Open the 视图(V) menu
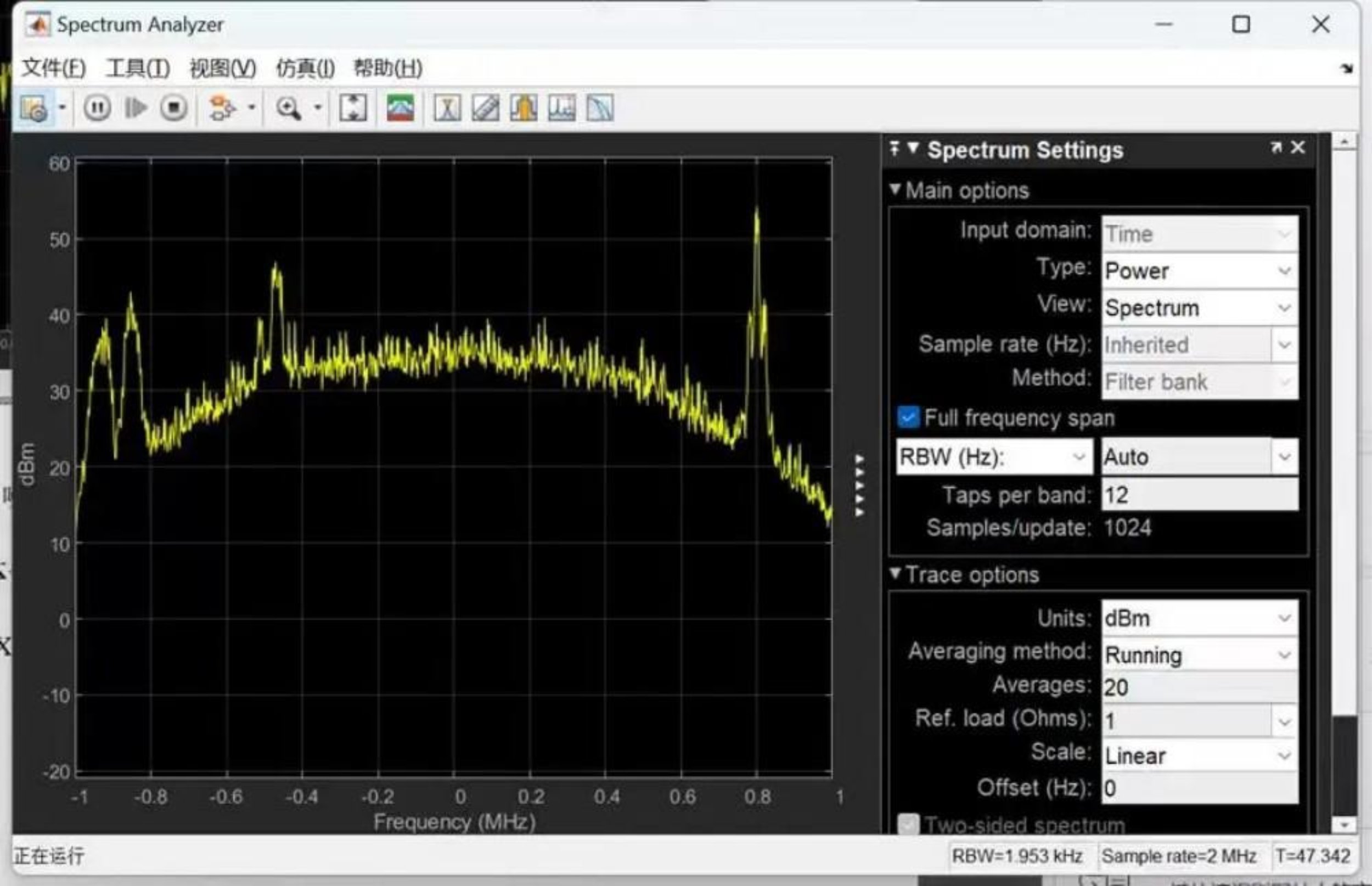This screenshot has width=1372, height=886. [x=223, y=69]
